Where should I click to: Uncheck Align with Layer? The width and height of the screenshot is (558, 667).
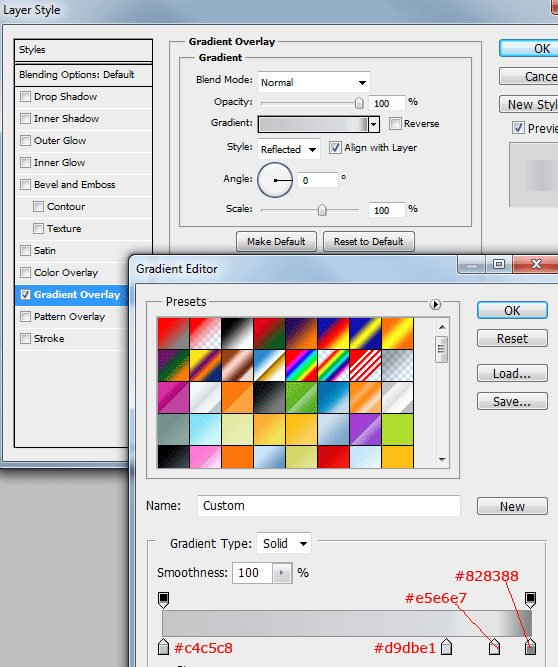pyautogui.click(x=335, y=148)
